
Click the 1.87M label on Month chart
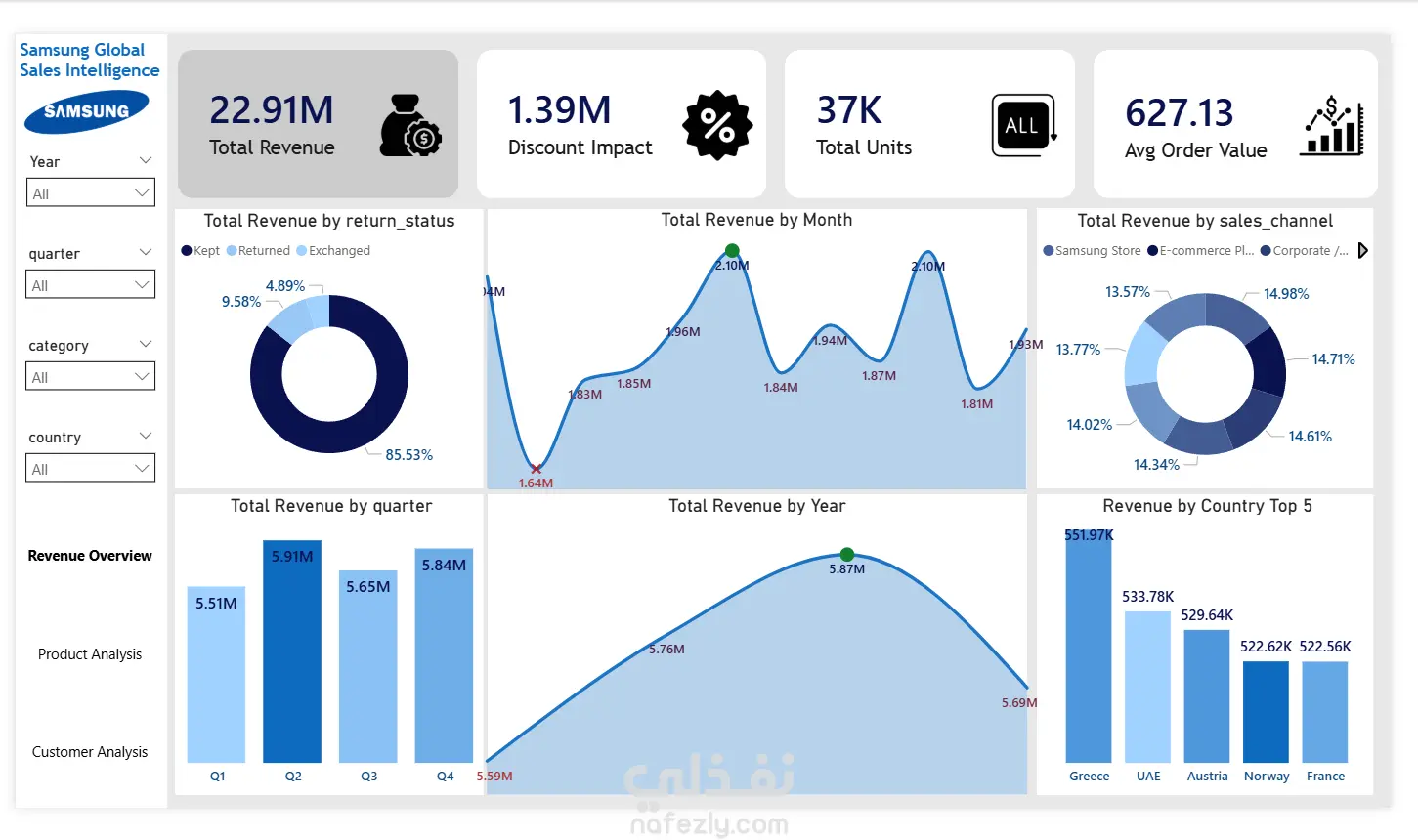click(x=879, y=376)
